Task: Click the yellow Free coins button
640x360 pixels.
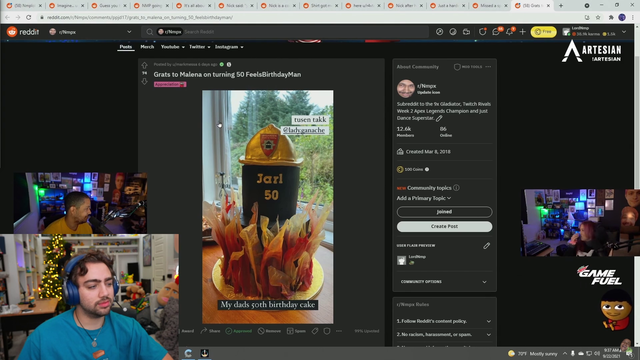Action: pyautogui.click(x=543, y=32)
